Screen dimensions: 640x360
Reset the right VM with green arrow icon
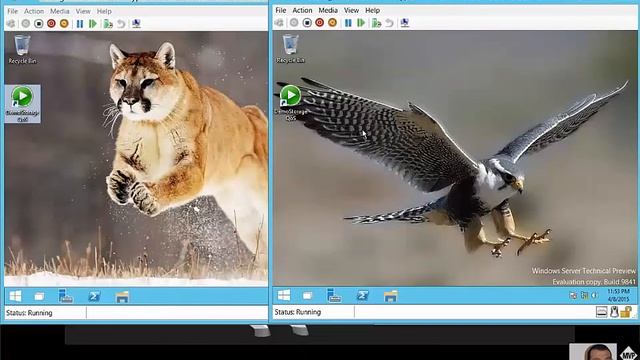[361, 23]
